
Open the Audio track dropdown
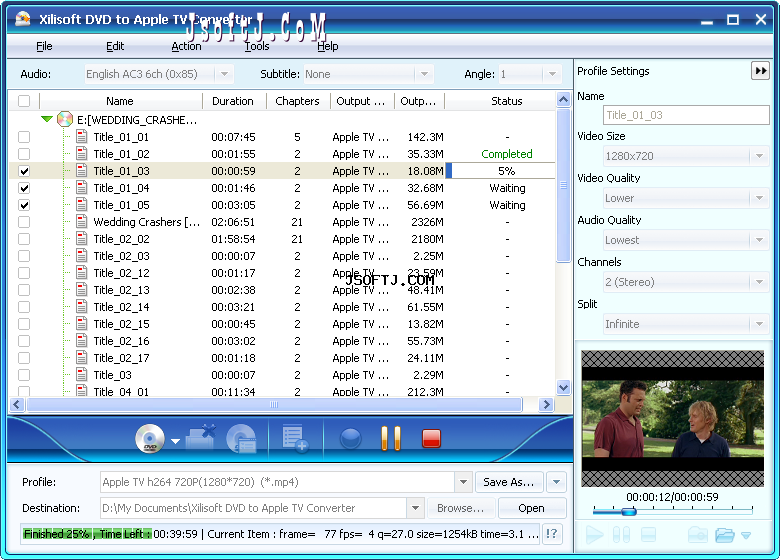pos(224,74)
